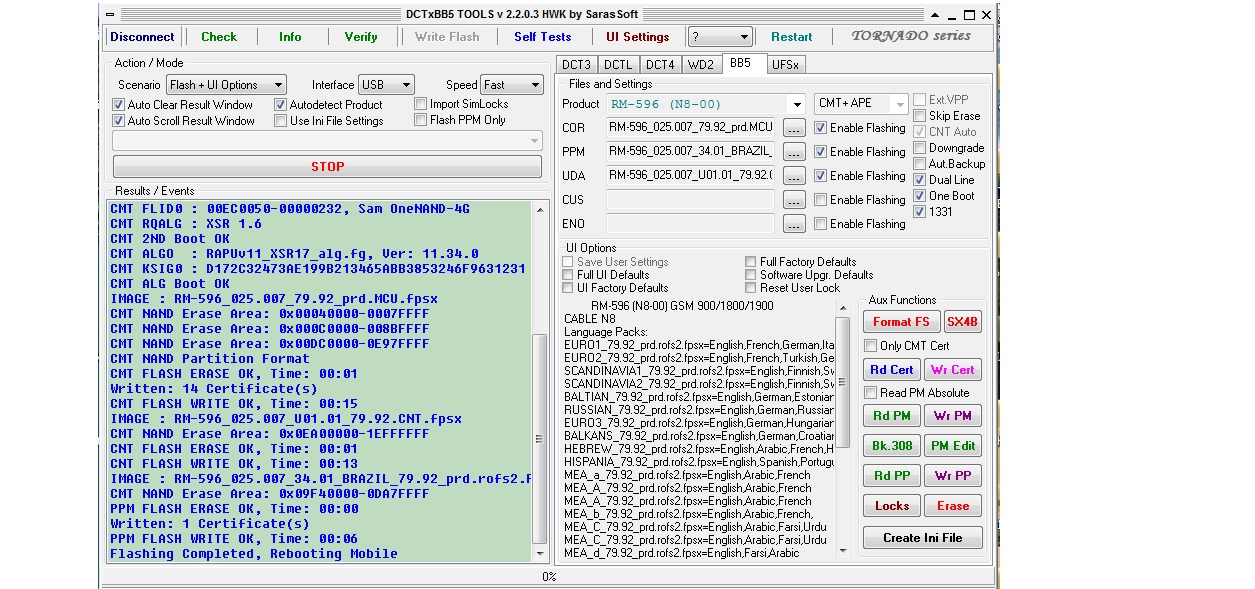Image resolution: width=1255 pixels, height=589 pixels.
Task: Enable Full Factory Defaults checkbox
Action: (751, 262)
